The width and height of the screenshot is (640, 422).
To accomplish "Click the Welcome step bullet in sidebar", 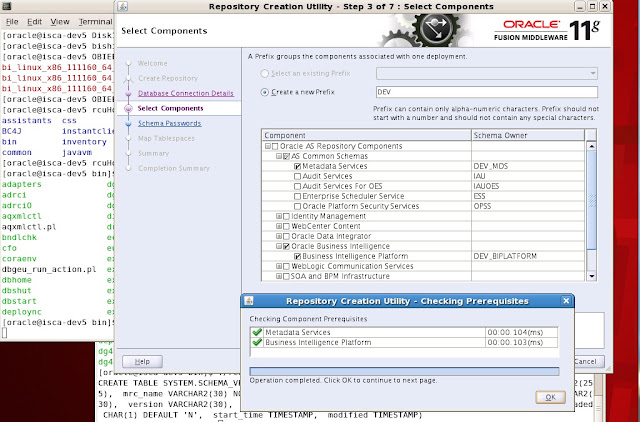I will (129, 63).
